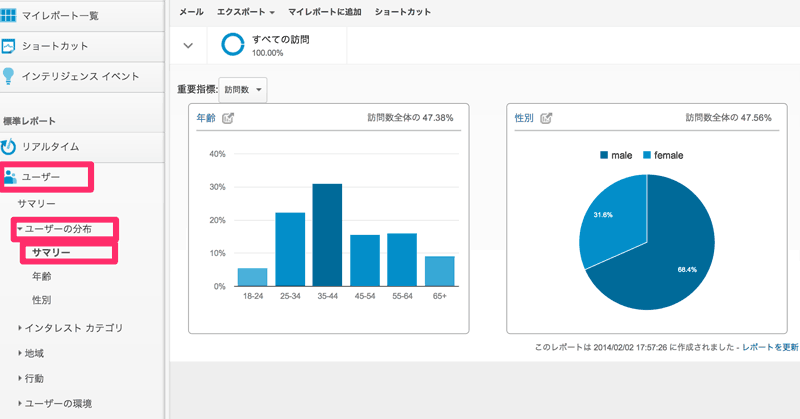Click the male legend color swatch

604,155
